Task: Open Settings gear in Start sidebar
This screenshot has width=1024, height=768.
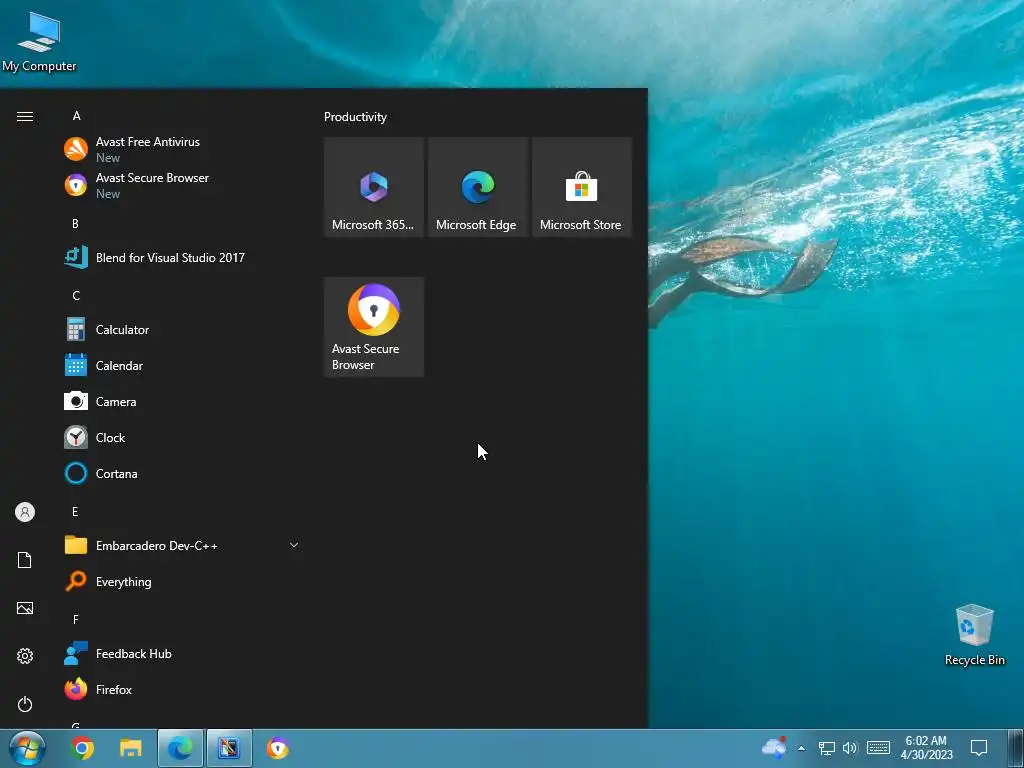Action: [x=25, y=656]
